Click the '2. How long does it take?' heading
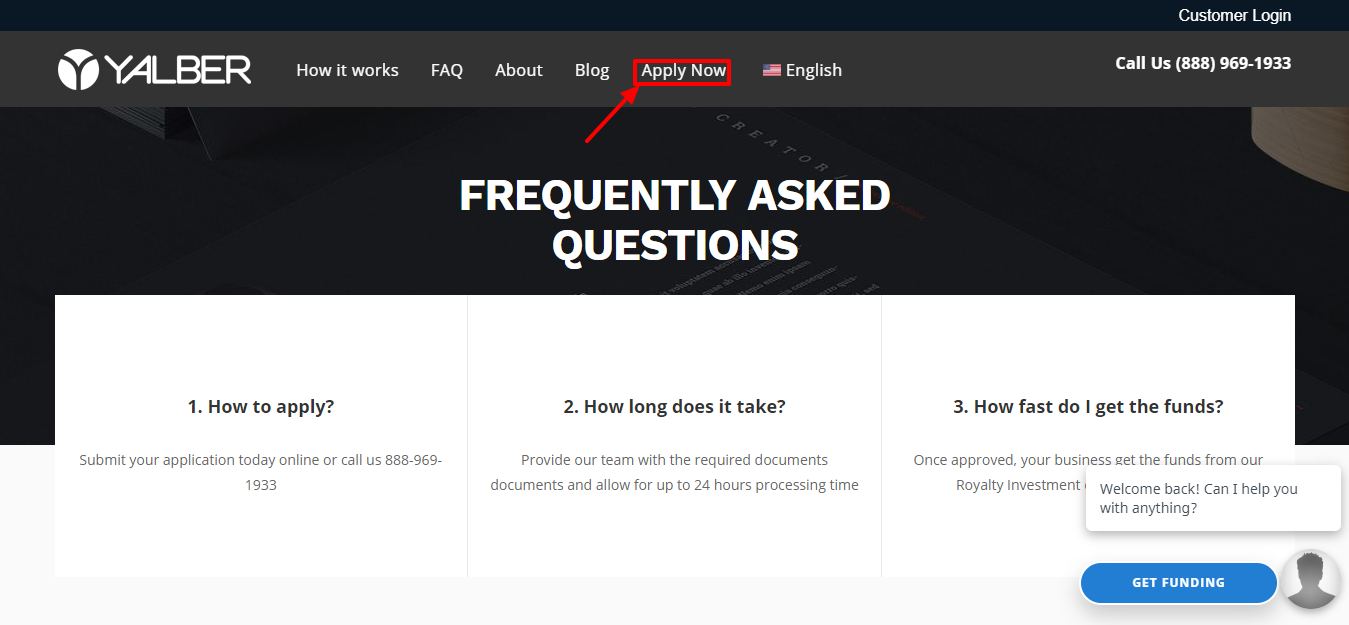This screenshot has height=625, width=1349. 674,406
